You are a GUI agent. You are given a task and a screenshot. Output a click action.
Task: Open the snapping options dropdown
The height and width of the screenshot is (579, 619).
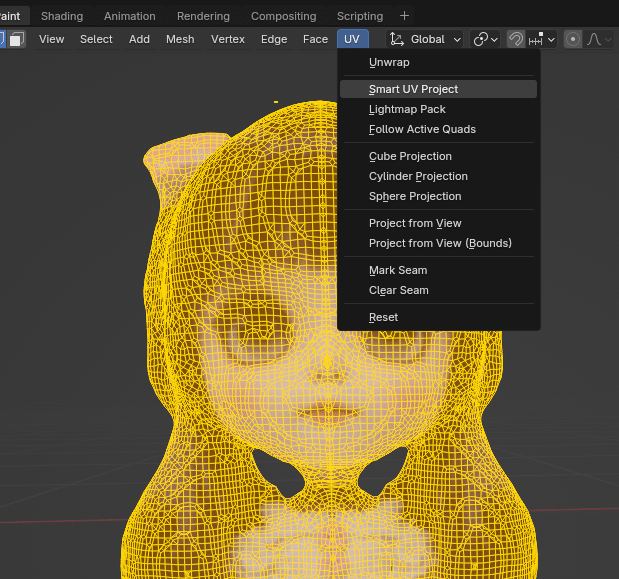pyautogui.click(x=542, y=39)
